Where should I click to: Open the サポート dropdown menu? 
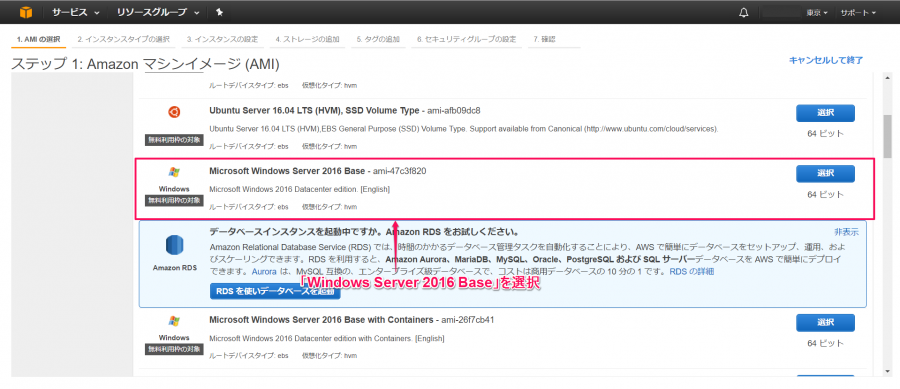(x=858, y=13)
